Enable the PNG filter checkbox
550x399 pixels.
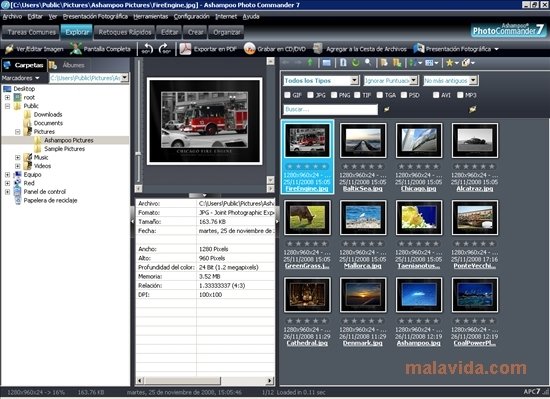[334, 95]
